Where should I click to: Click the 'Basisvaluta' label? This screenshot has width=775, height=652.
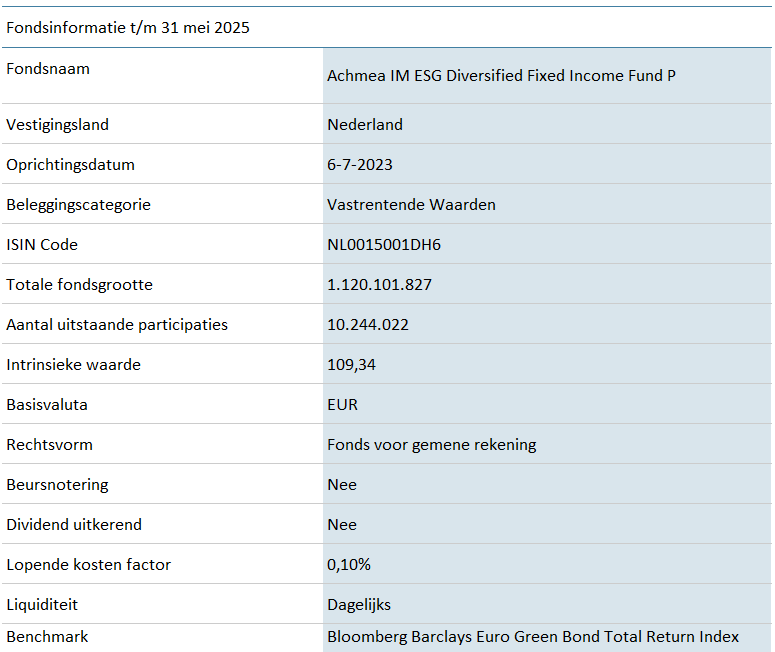(47, 405)
